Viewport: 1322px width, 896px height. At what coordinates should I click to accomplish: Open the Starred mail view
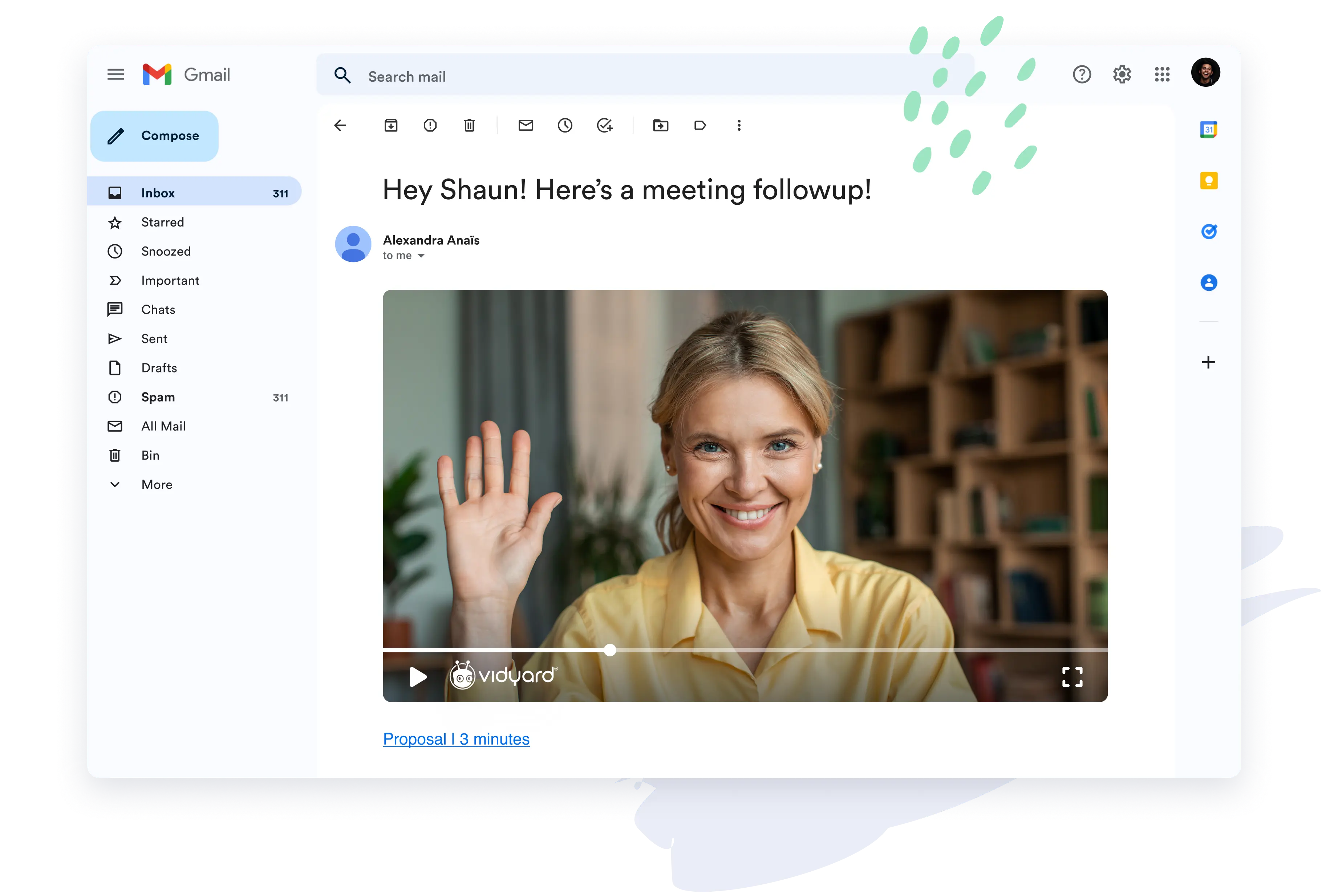(x=163, y=222)
